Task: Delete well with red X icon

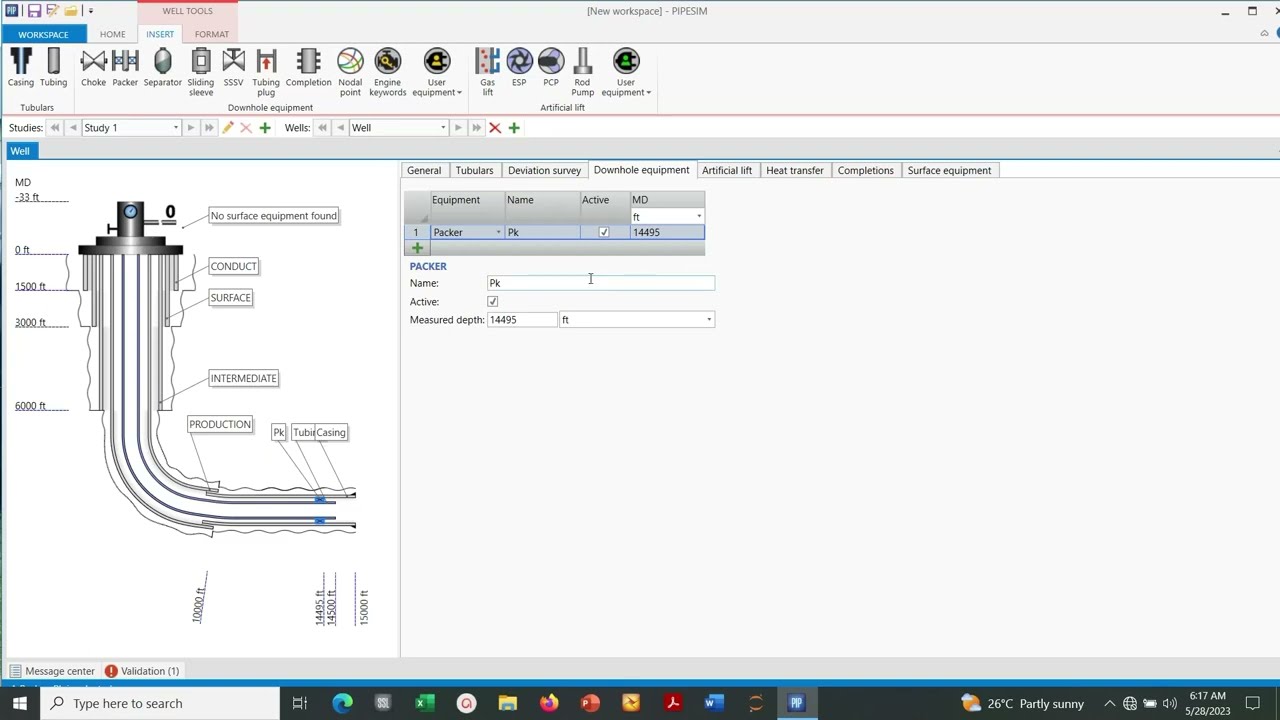Action: coord(495,128)
